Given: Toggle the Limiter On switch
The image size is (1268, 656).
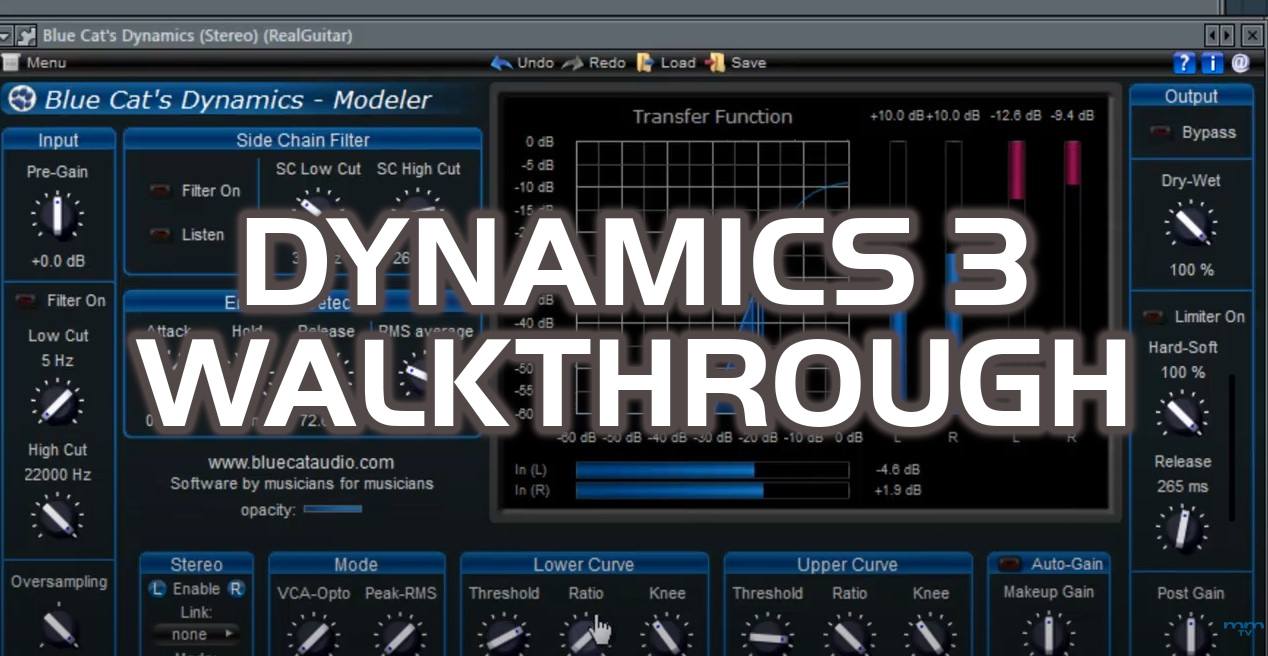Looking at the screenshot, I should click(1153, 316).
